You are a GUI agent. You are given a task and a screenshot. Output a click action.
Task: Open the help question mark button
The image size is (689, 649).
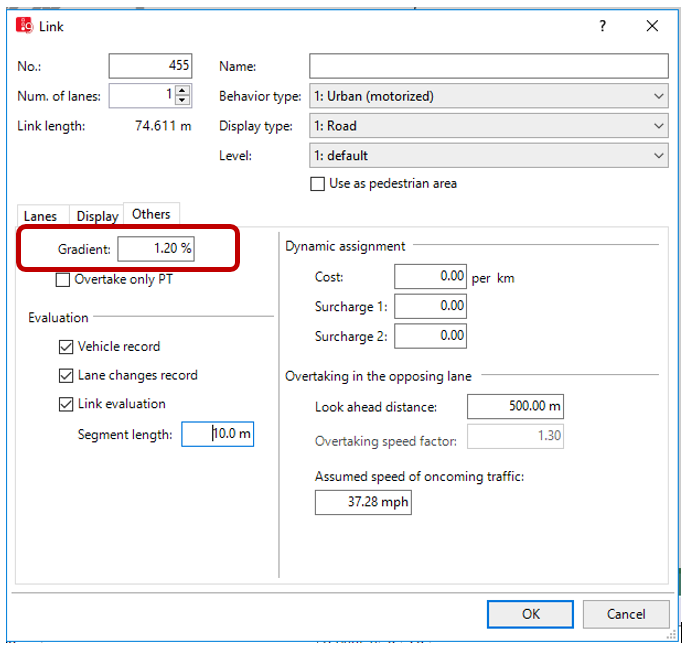pyautogui.click(x=602, y=26)
